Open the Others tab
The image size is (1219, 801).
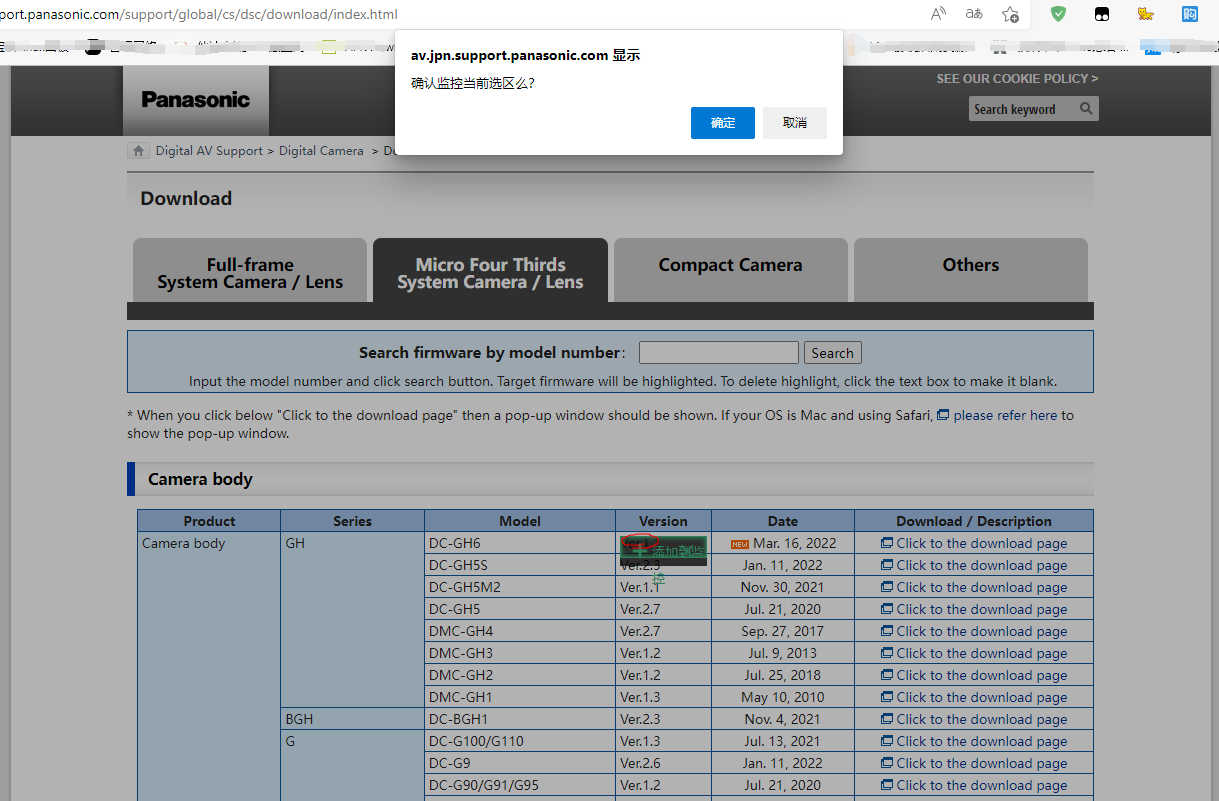970,265
